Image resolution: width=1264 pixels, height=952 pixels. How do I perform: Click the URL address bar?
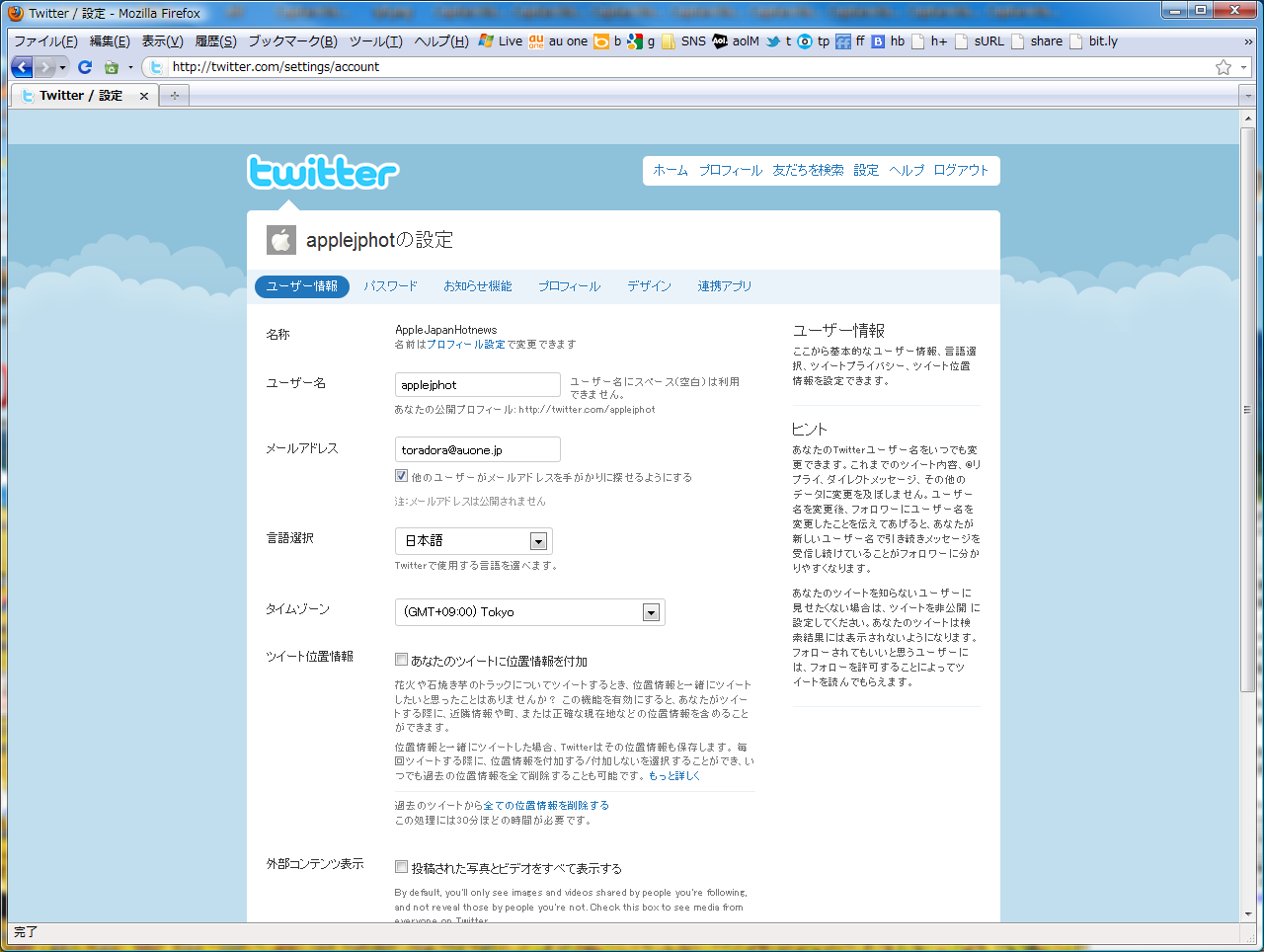pyautogui.click(x=691, y=67)
